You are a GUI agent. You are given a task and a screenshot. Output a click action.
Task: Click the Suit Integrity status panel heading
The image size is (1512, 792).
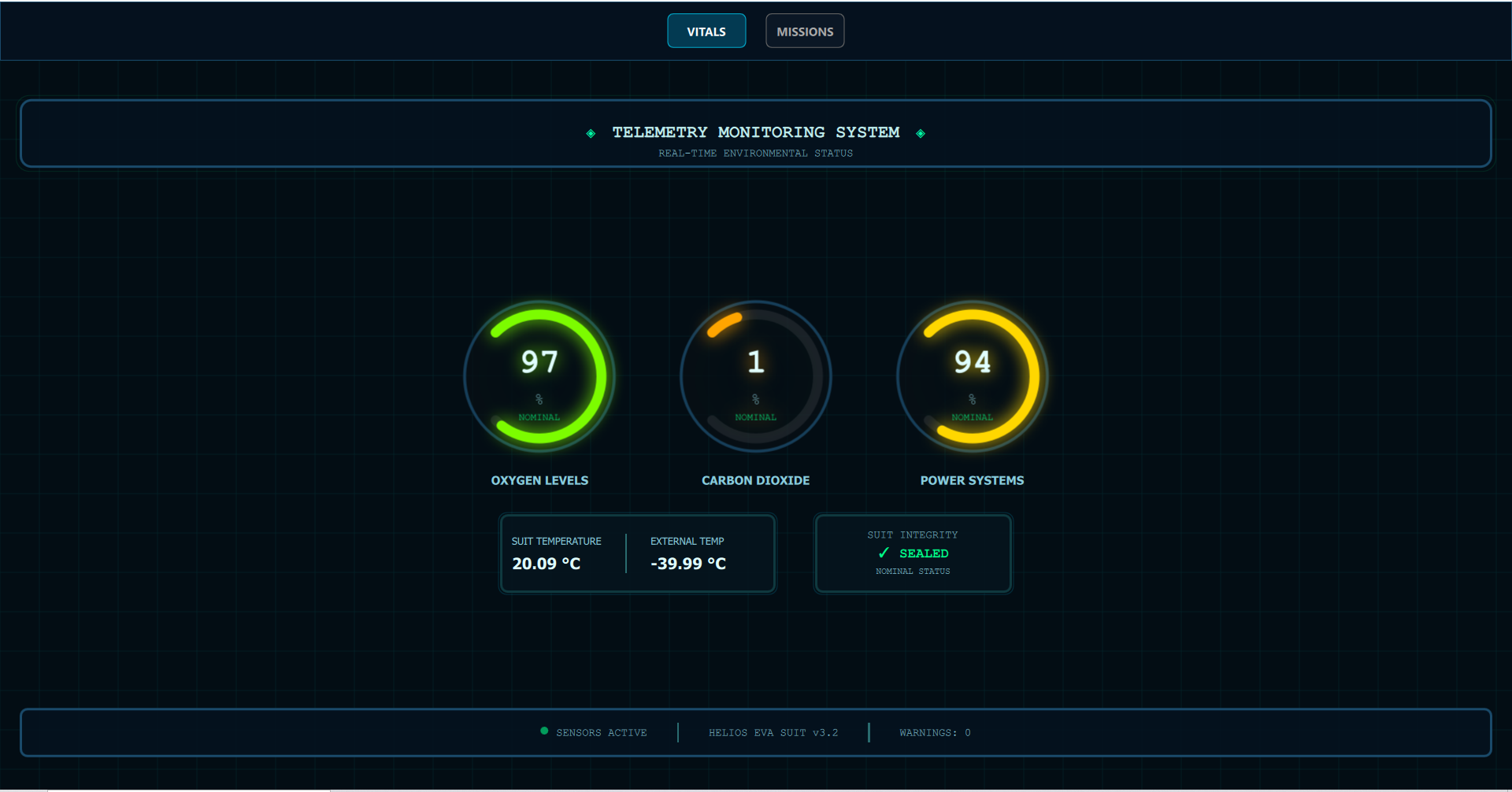click(912, 535)
